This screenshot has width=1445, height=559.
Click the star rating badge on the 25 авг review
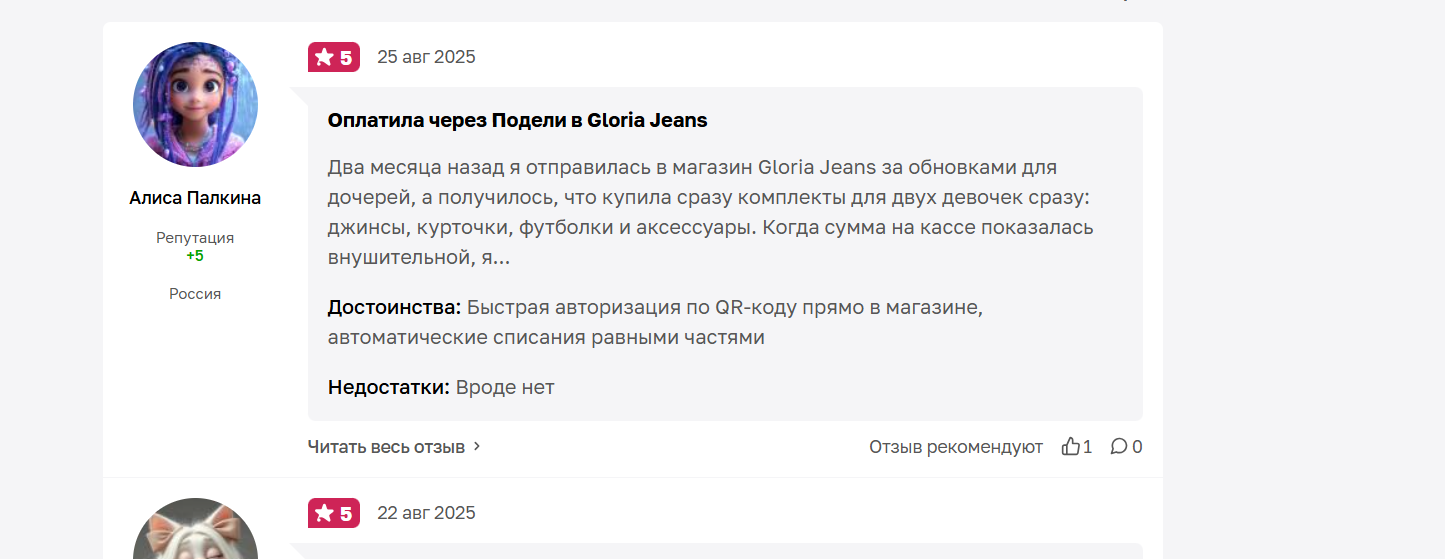(334, 57)
